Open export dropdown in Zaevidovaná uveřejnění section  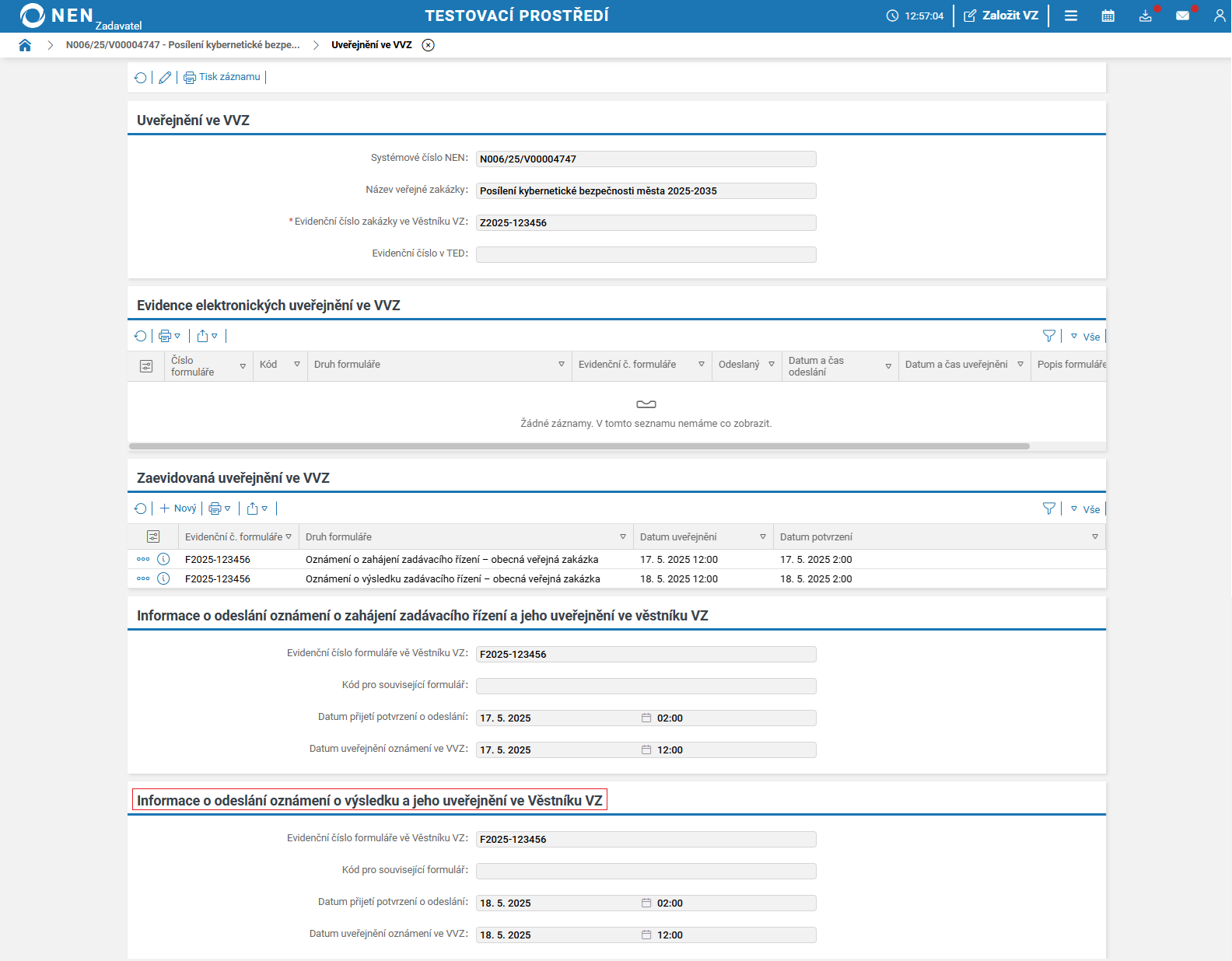257,508
